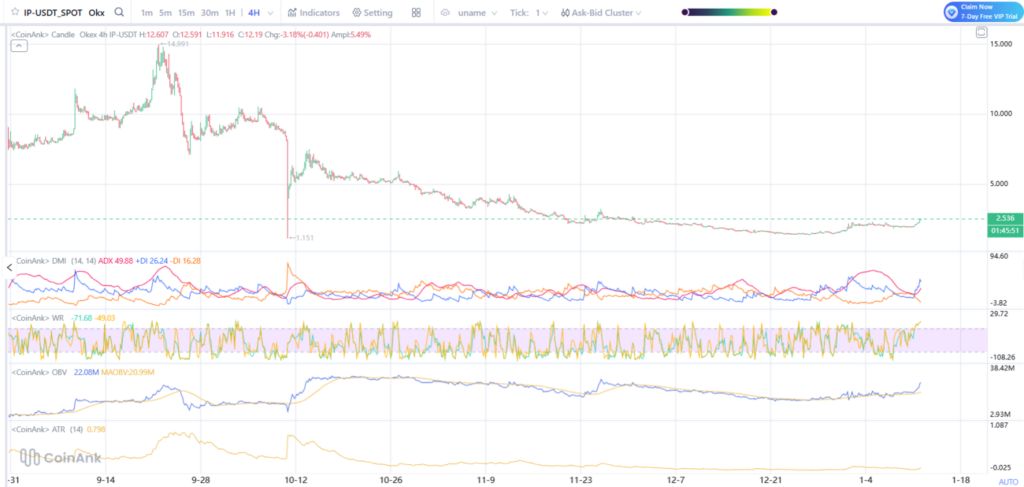Viewport: 1024px width, 487px height.
Task: Open the multi-chart grid layout icon
Action: pos(417,12)
